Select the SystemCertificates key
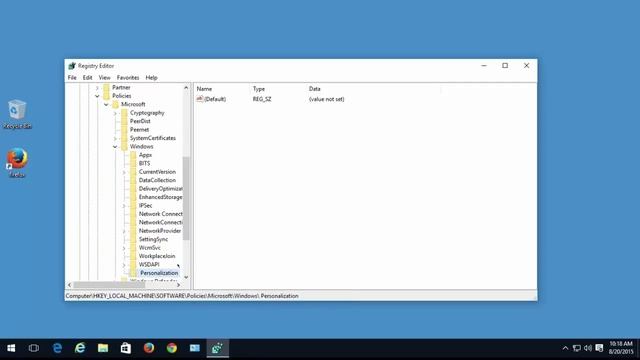640x360 pixels. (153, 138)
